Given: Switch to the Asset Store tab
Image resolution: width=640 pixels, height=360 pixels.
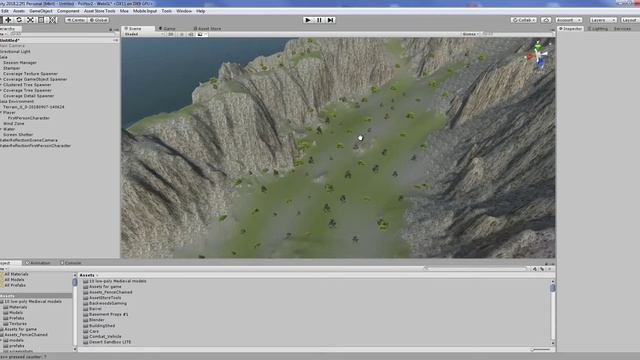Looking at the screenshot, I should tap(207, 29).
